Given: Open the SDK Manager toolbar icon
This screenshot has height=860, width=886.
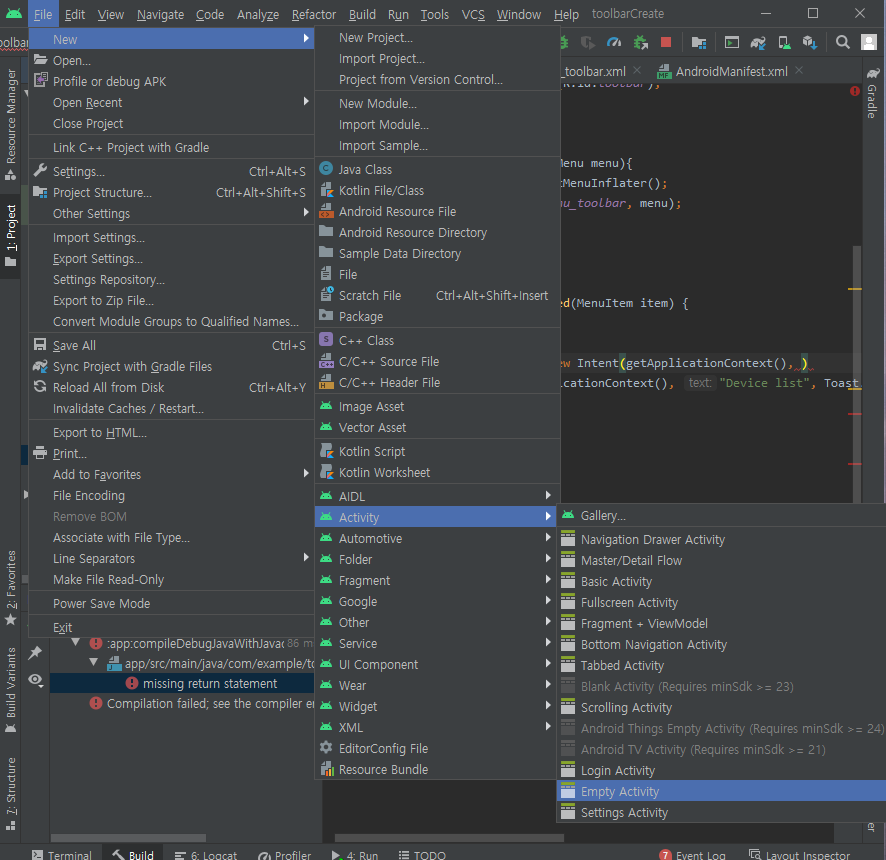Looking at the screenshot, I should [x=810, y=42].
